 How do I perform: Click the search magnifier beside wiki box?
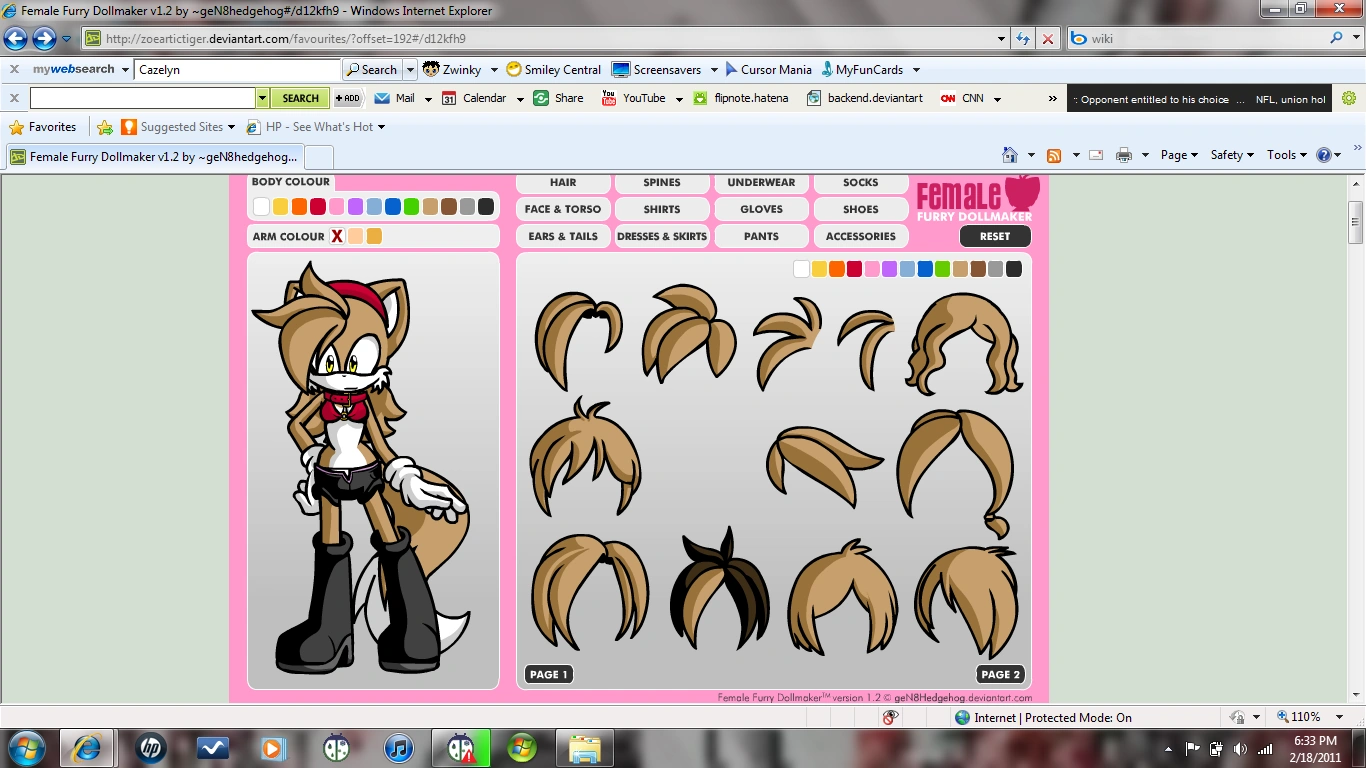point(1336,38)
